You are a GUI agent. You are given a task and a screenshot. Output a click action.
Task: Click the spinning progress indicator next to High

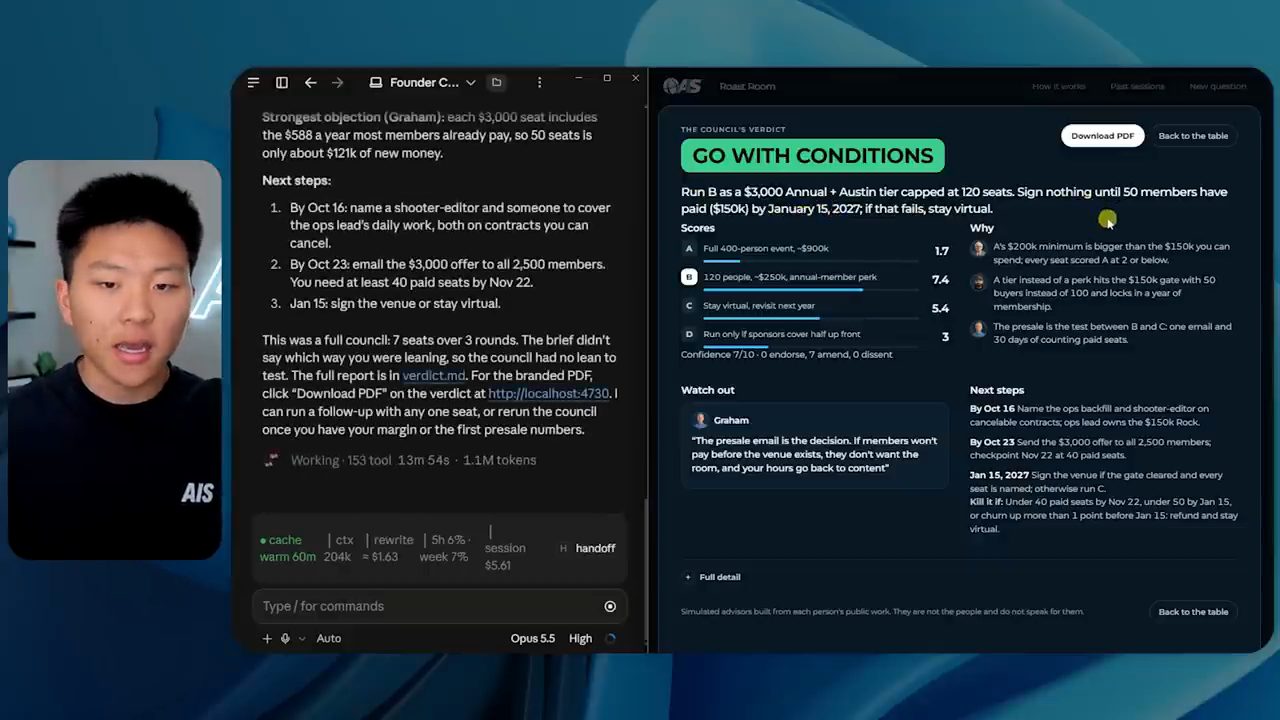click(611, 638)
